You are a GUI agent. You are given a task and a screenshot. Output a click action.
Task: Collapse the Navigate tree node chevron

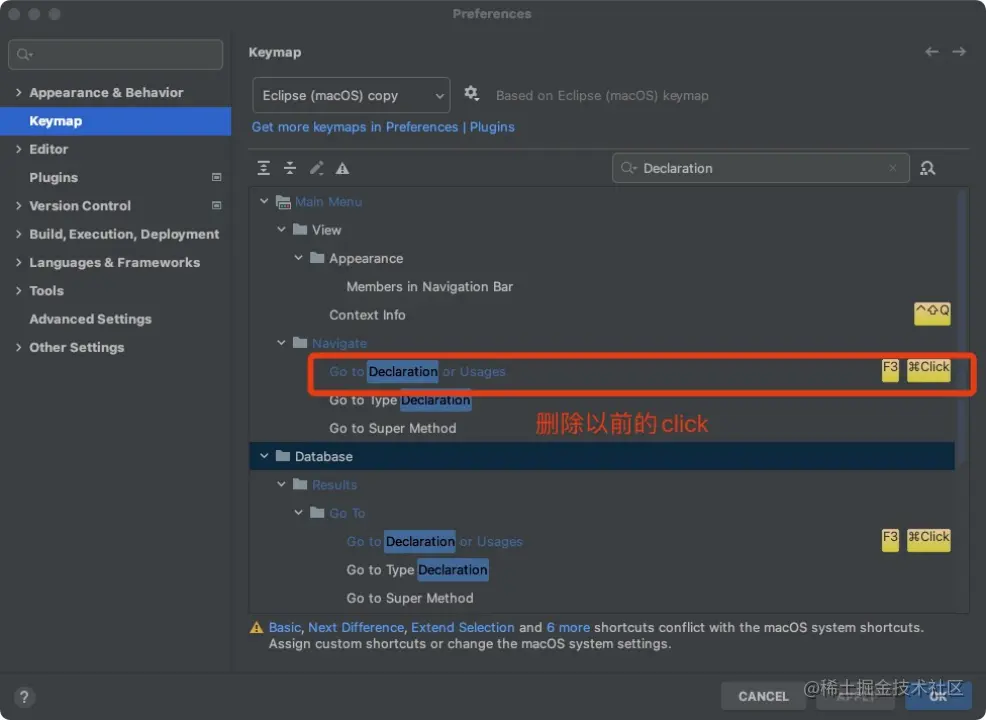[281, 343]
